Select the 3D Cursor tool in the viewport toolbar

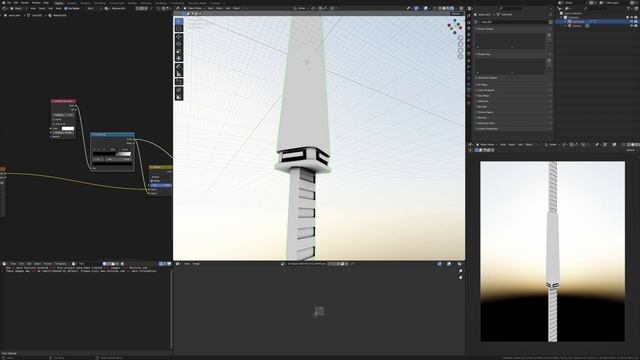[179, 28]
